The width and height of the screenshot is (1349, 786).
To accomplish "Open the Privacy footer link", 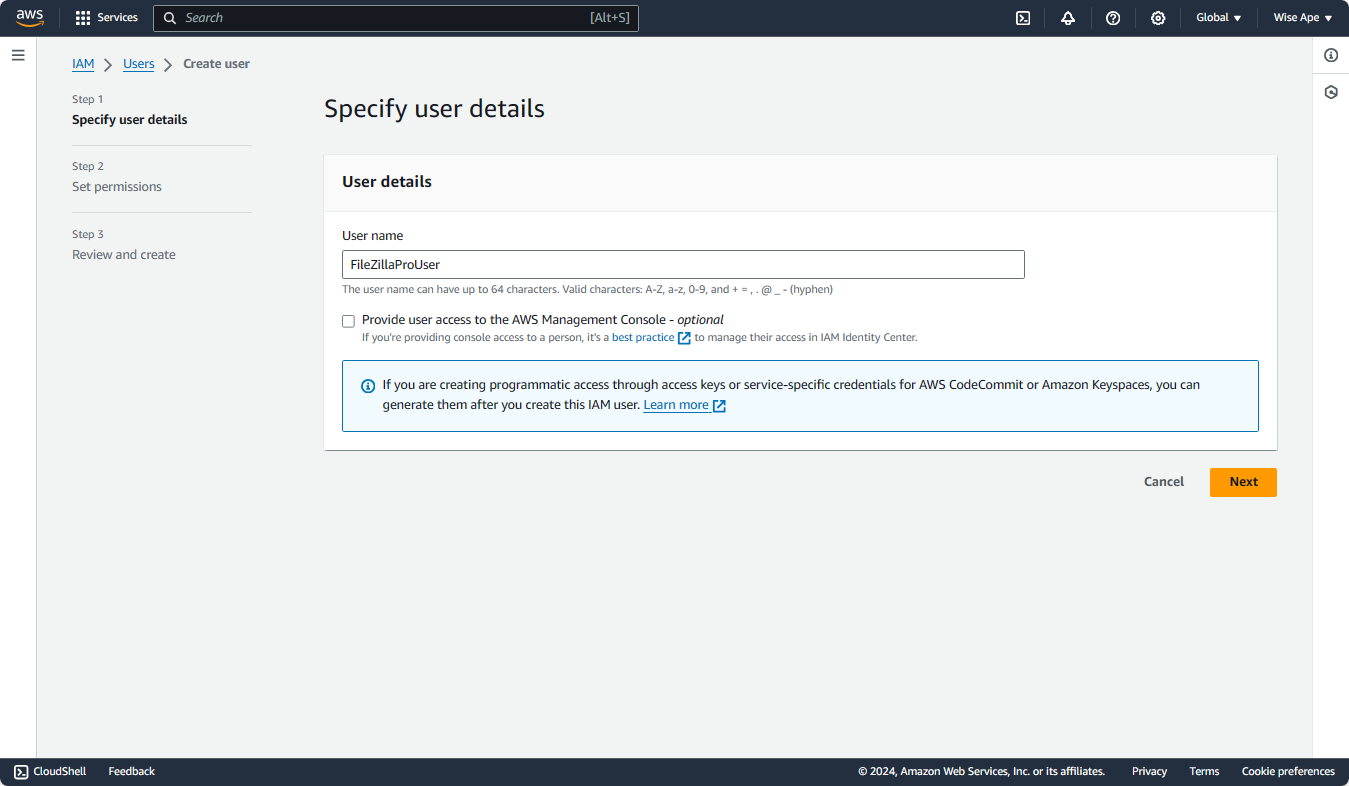I will coord(1149,771).
